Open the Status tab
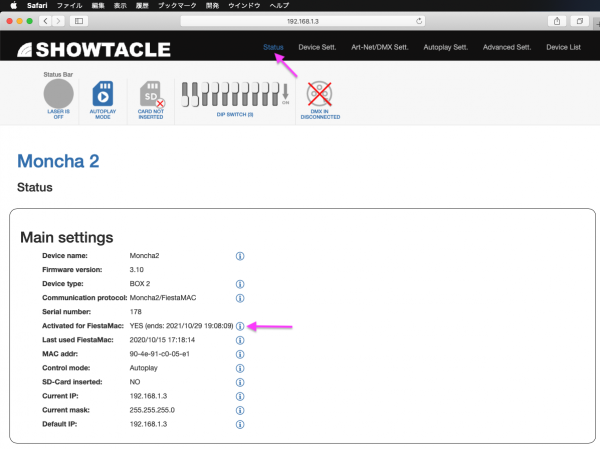 pyautogui.click(x=273, y=47)
